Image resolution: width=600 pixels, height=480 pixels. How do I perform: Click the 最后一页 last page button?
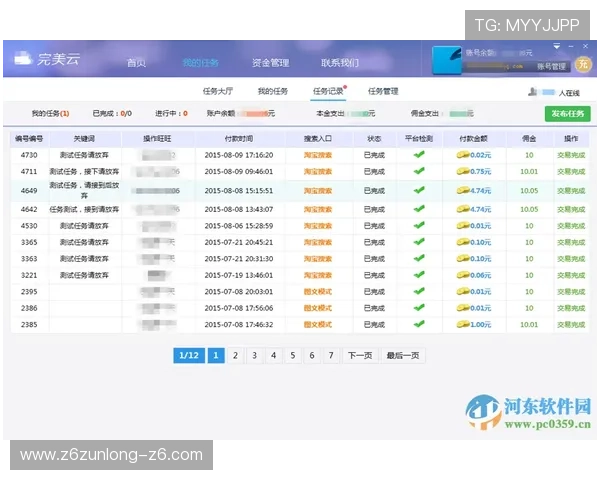[403, 356]
